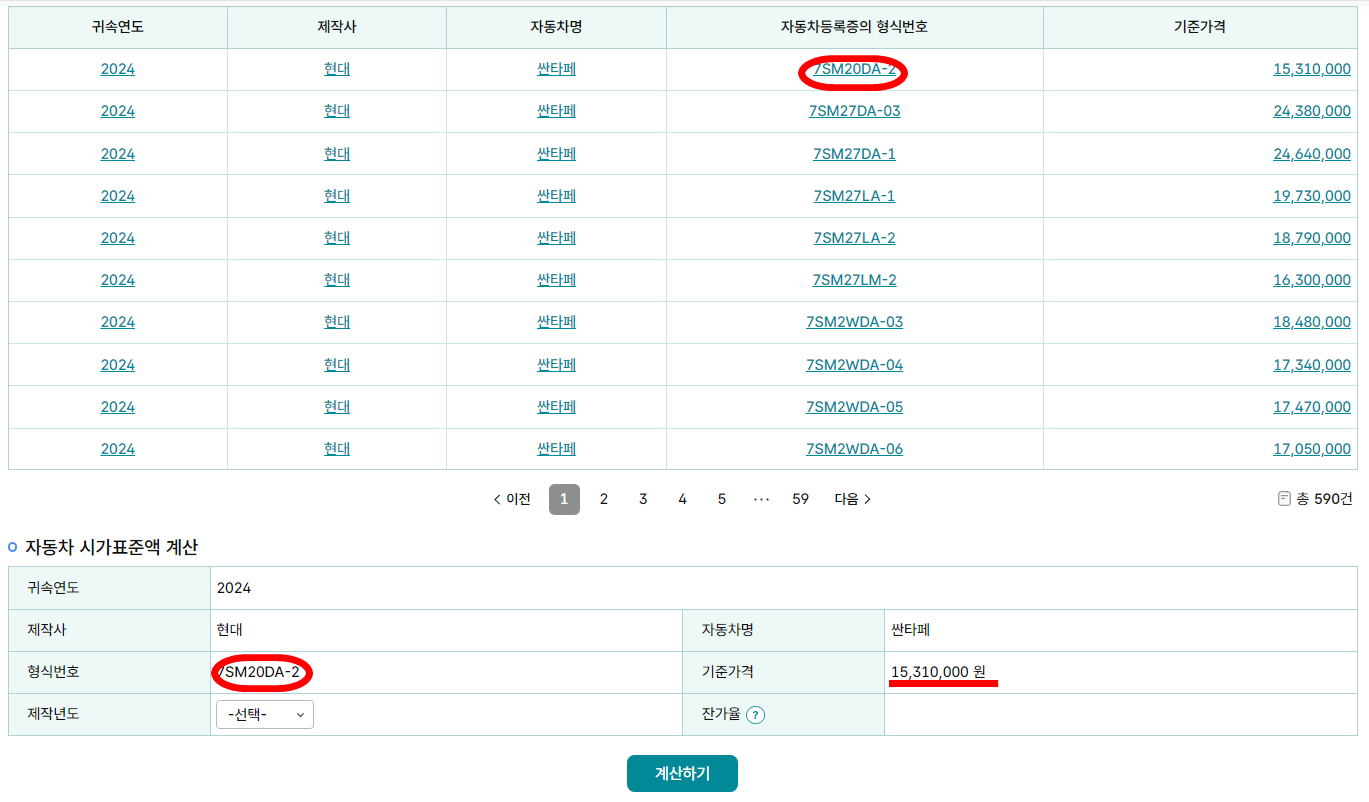Screen dimensions: 1369x802
Task: Go to page 2 of results
Action: point(604,499)
